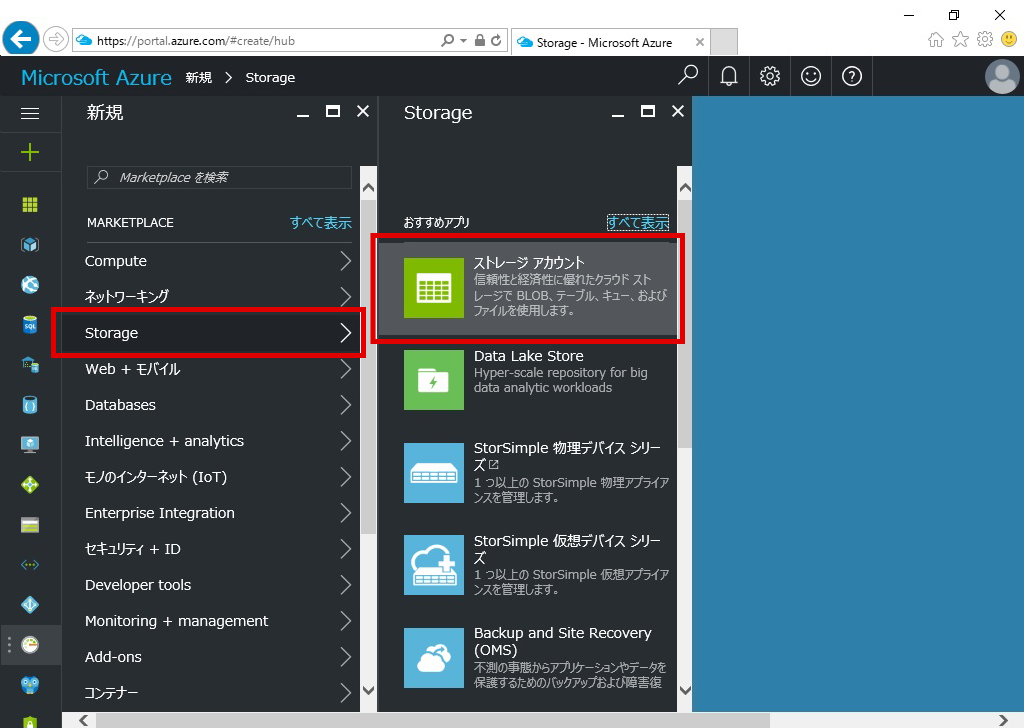The height and width of the screenshot is (728, 1024).
Task: Expand モノのインターネット (IoT) category
Action: click(218, 477)
